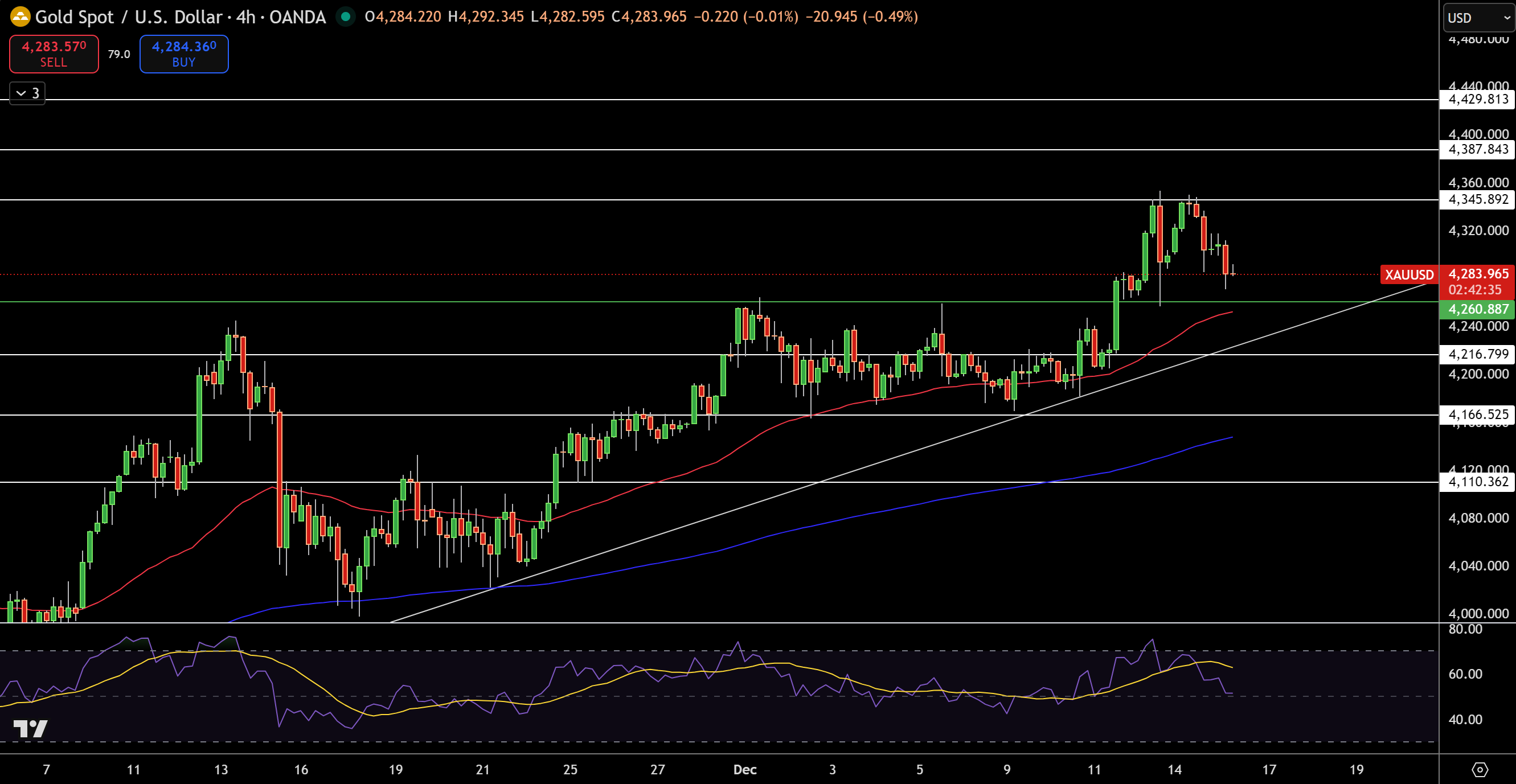
Task: Click the green market status dot
Action: tap(346, 18)
